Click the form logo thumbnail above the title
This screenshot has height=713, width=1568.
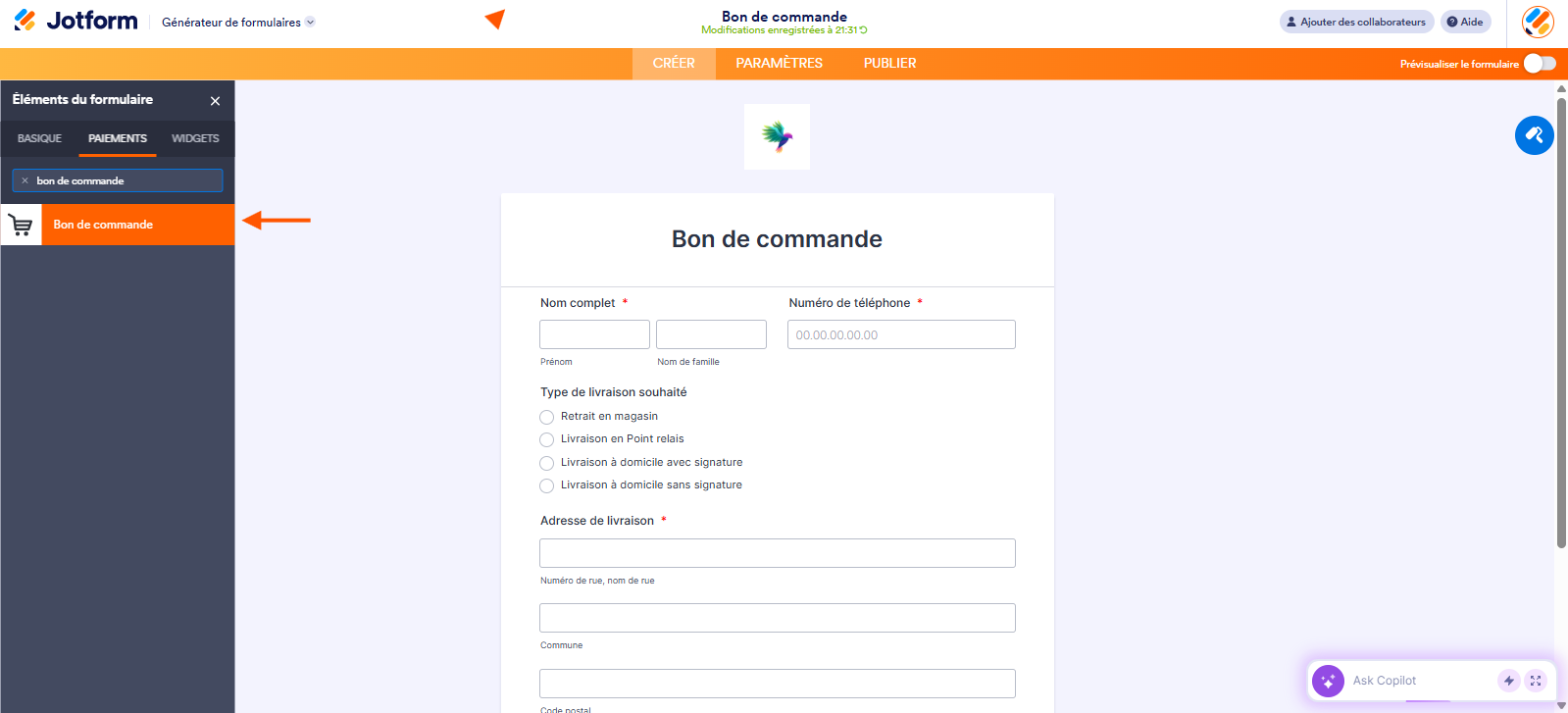tap(777, 136)
